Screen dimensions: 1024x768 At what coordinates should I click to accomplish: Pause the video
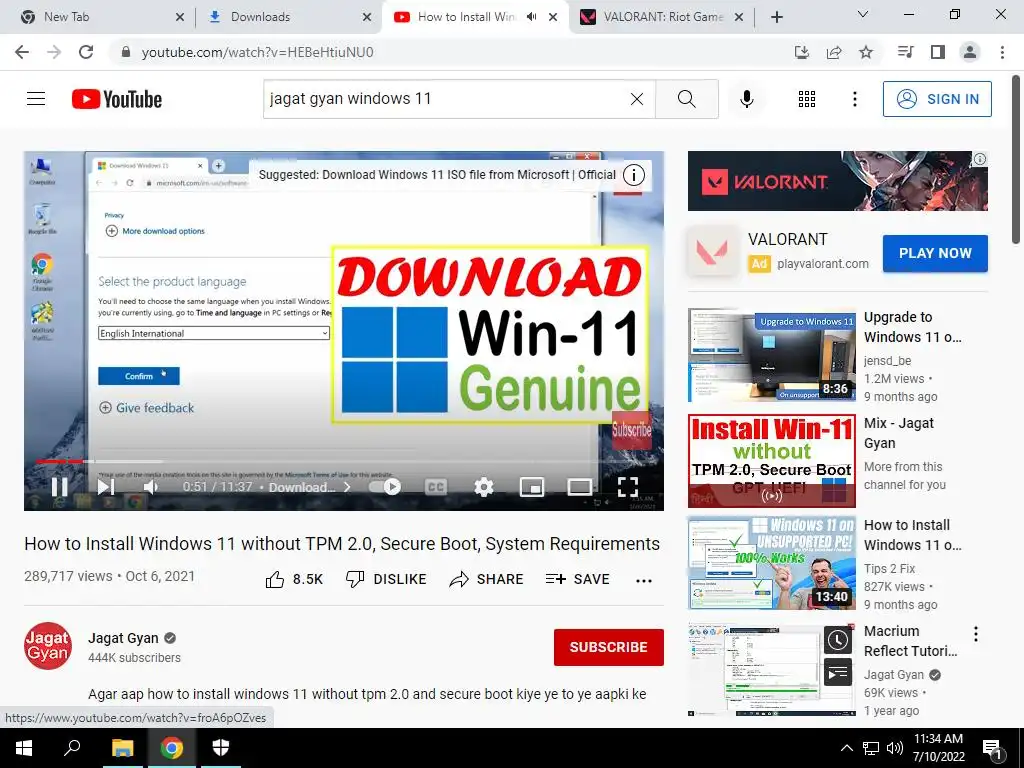(59, 487)
